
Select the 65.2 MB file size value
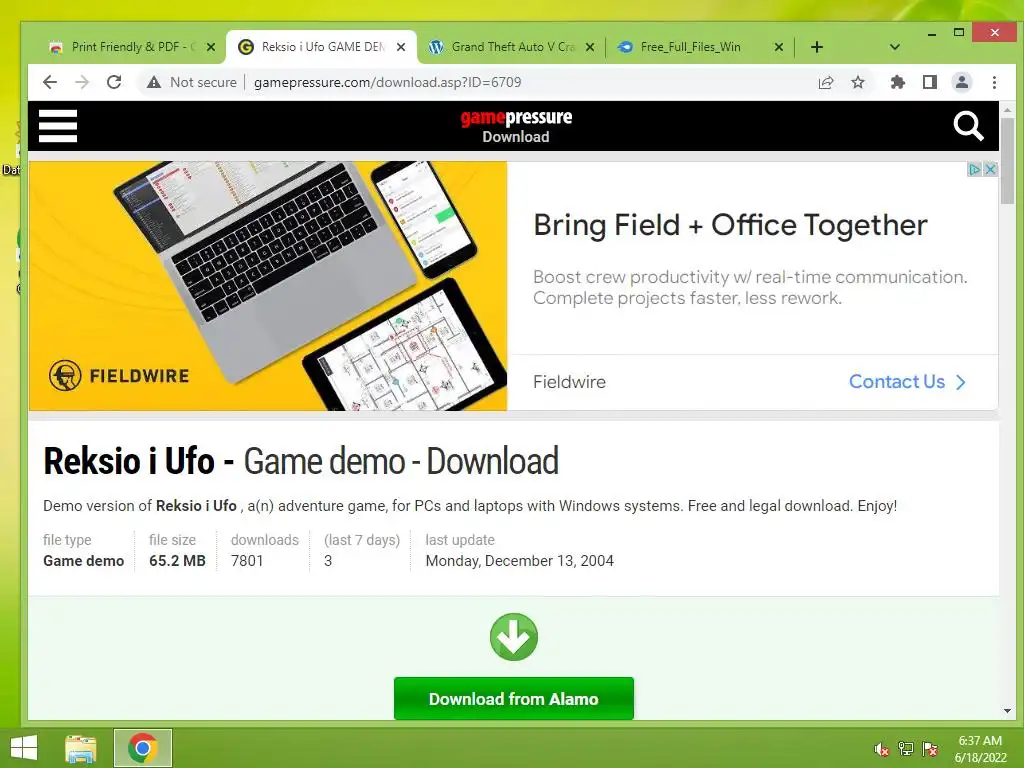point(177,561)
